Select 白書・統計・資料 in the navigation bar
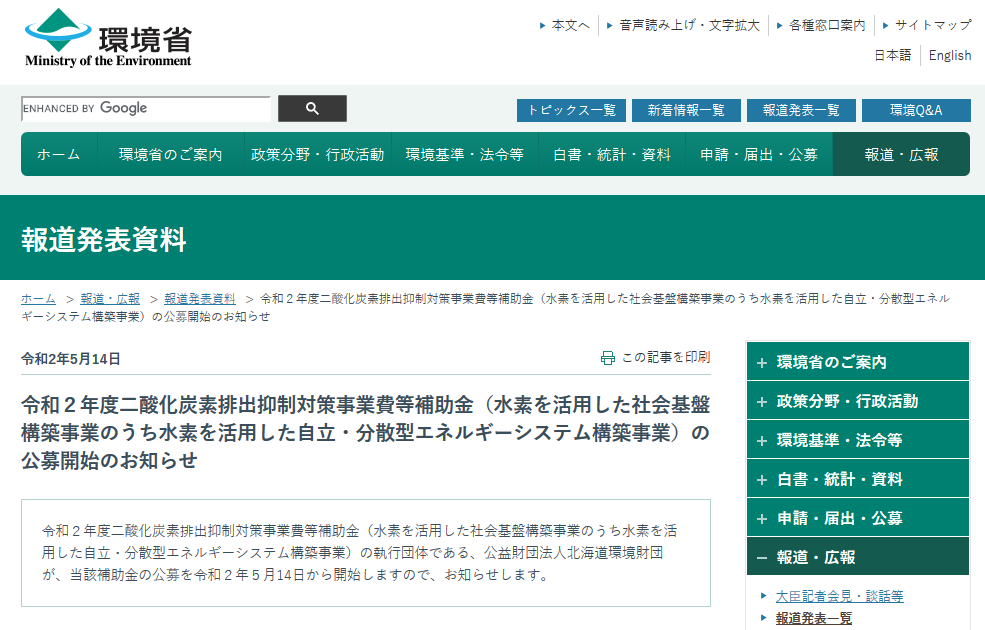 coord(612,155)
